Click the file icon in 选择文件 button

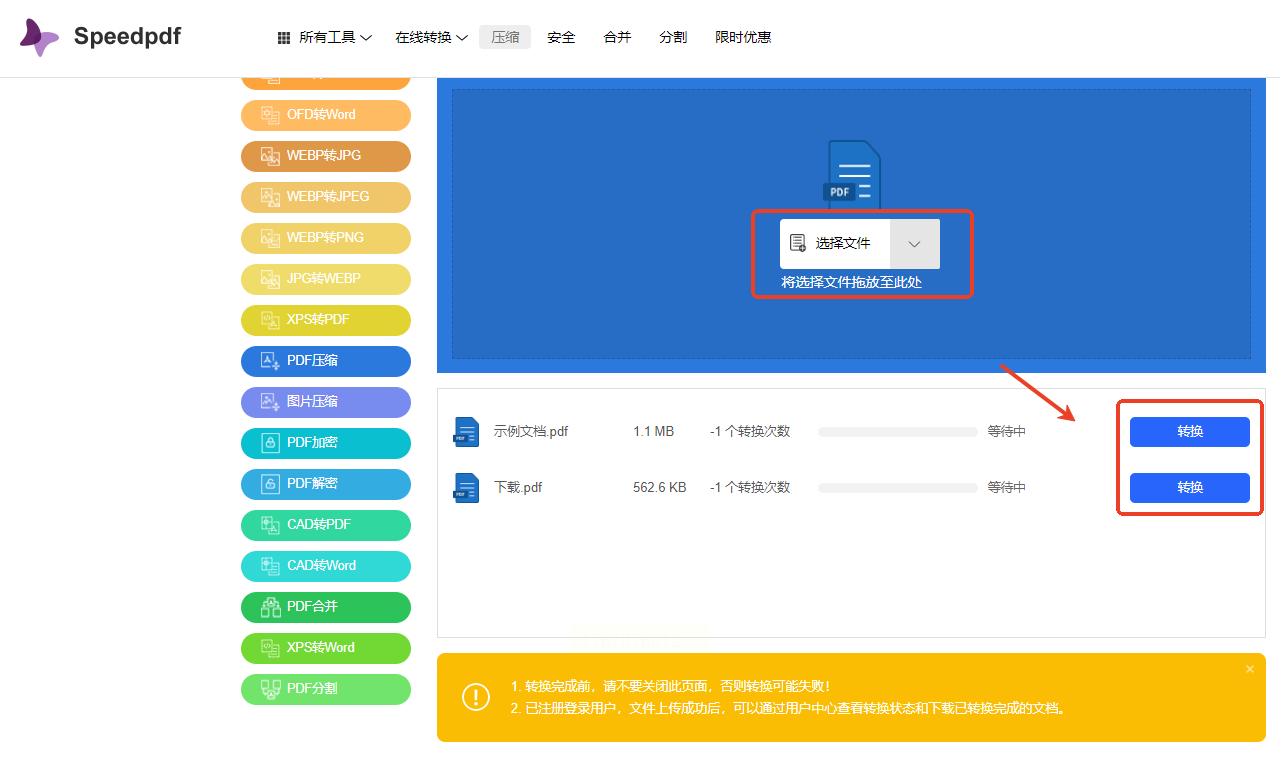click(x=798, y=243)
